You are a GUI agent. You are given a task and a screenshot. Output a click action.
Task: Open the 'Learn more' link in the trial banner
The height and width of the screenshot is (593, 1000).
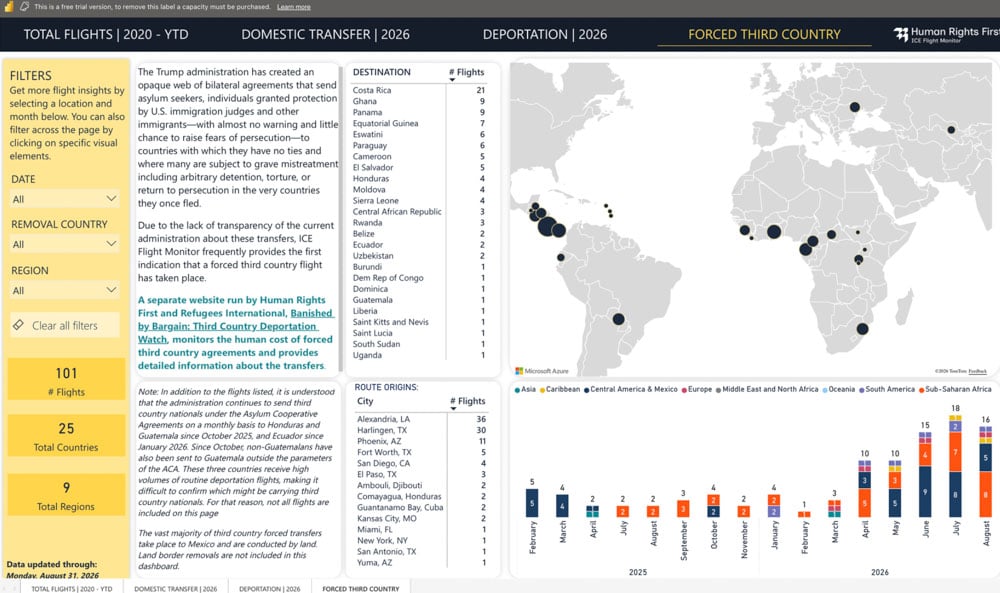pyautogui.click(x=293, y=7)
